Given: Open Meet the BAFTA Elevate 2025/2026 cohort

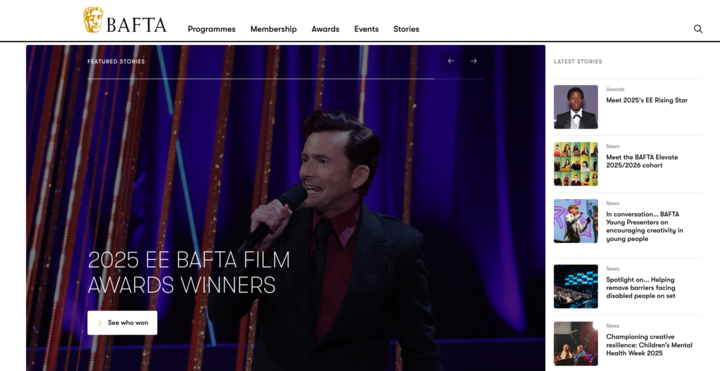Looking at the screenshot, I should (x=642, y=161).
